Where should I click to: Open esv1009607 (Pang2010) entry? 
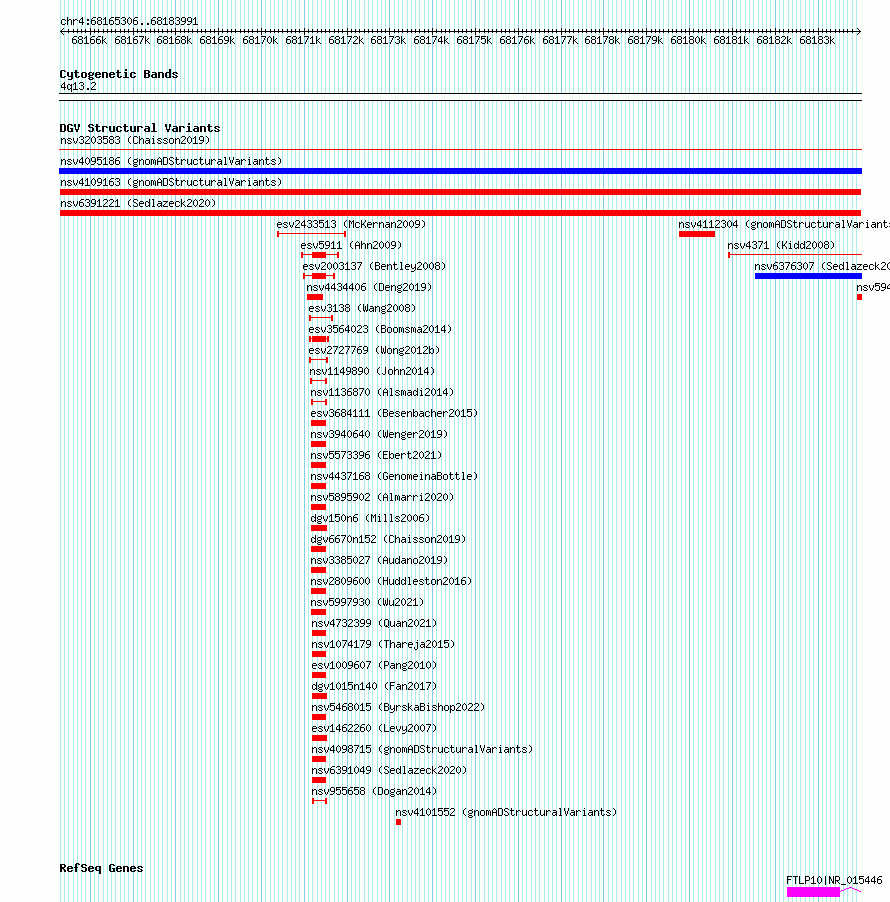pyautogui.click(x=374, y=665)
